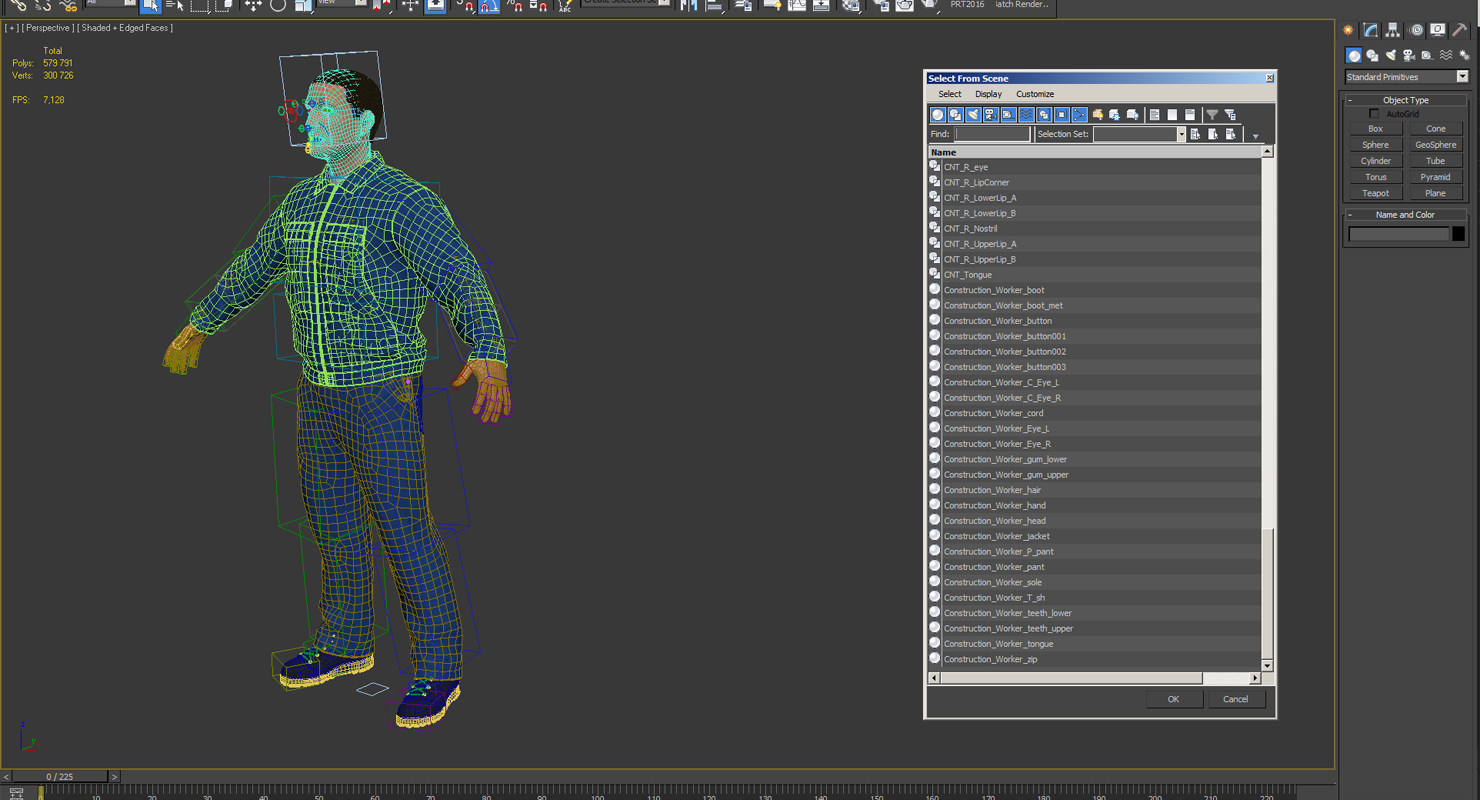Toggle Display Space Warps filter in dialog

pos(1026,115)
